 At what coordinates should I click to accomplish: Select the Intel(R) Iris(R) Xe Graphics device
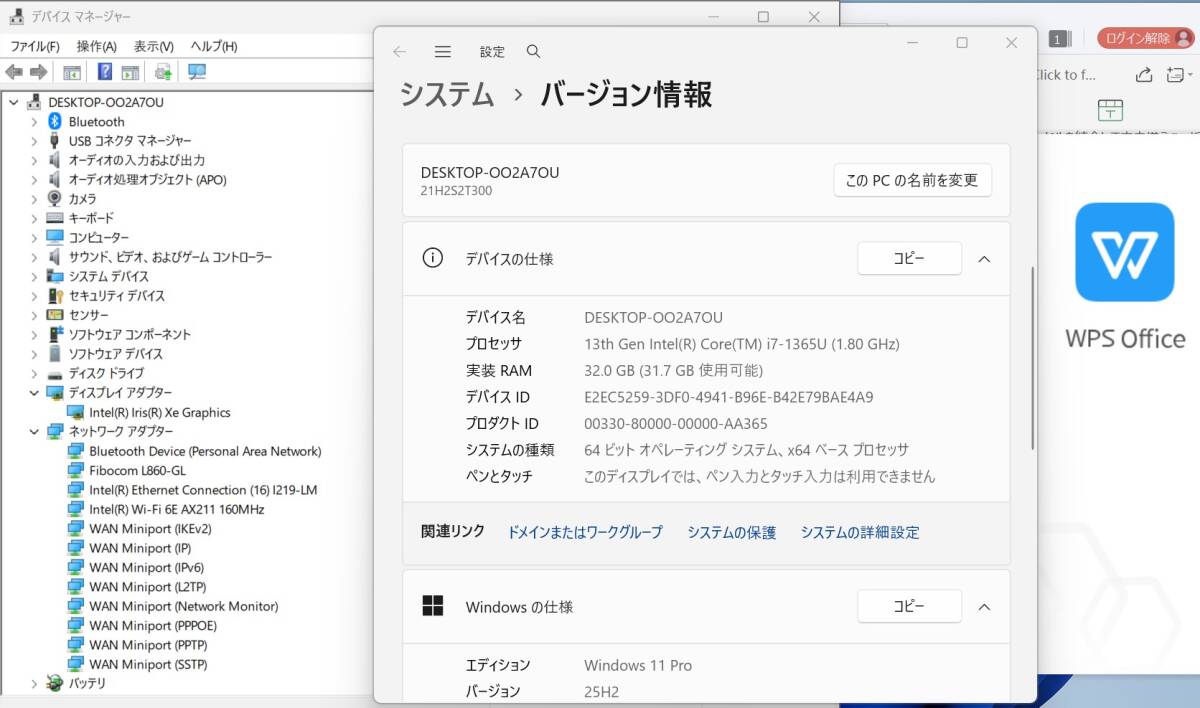(159, 412)
